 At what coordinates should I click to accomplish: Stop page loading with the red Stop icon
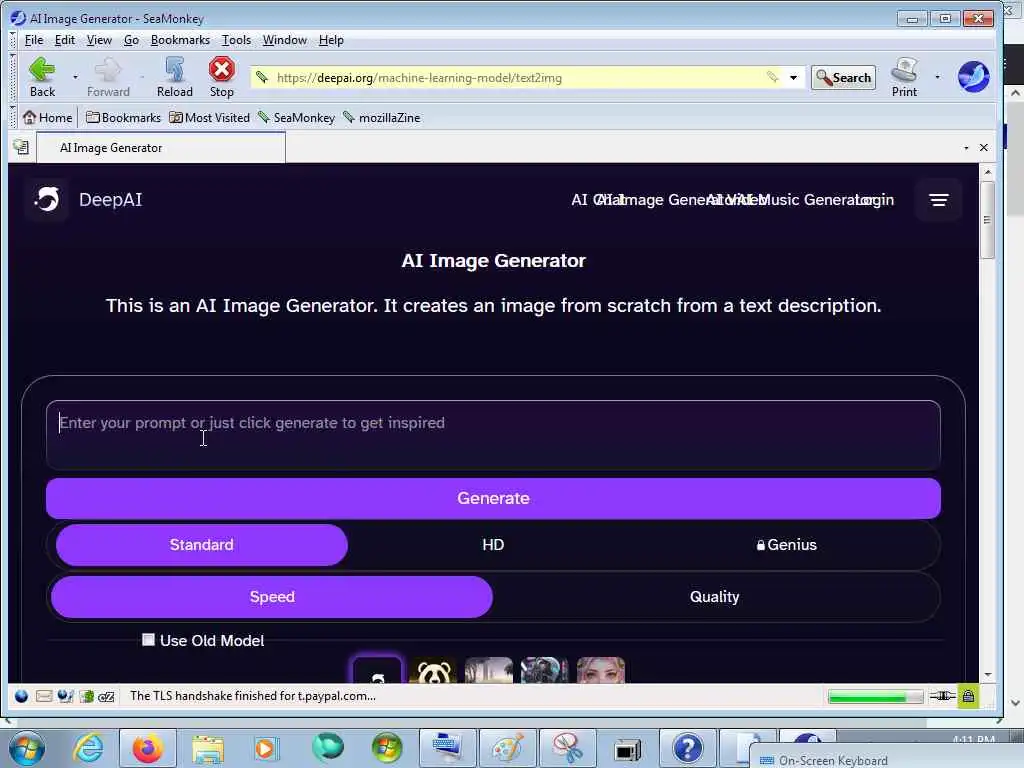[221, 69]
